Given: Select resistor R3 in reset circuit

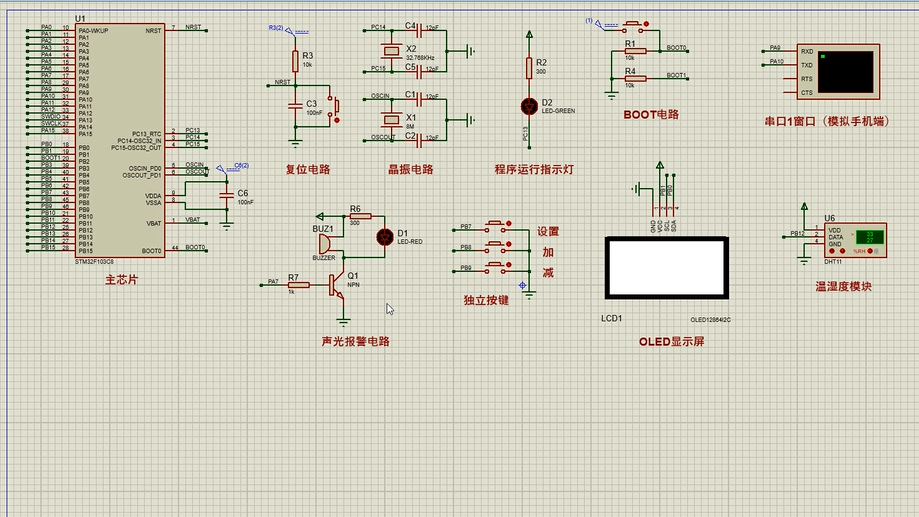Looking at the screenshot, I should tap(295, 59).
